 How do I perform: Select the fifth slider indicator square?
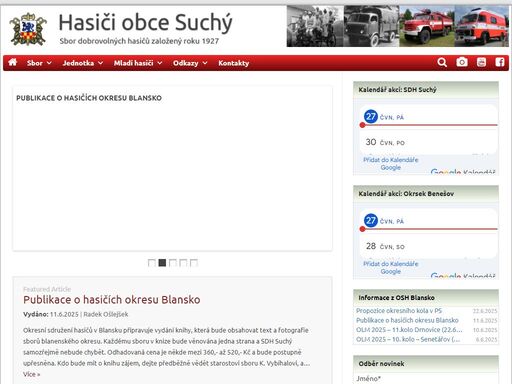tap(194, 263)
